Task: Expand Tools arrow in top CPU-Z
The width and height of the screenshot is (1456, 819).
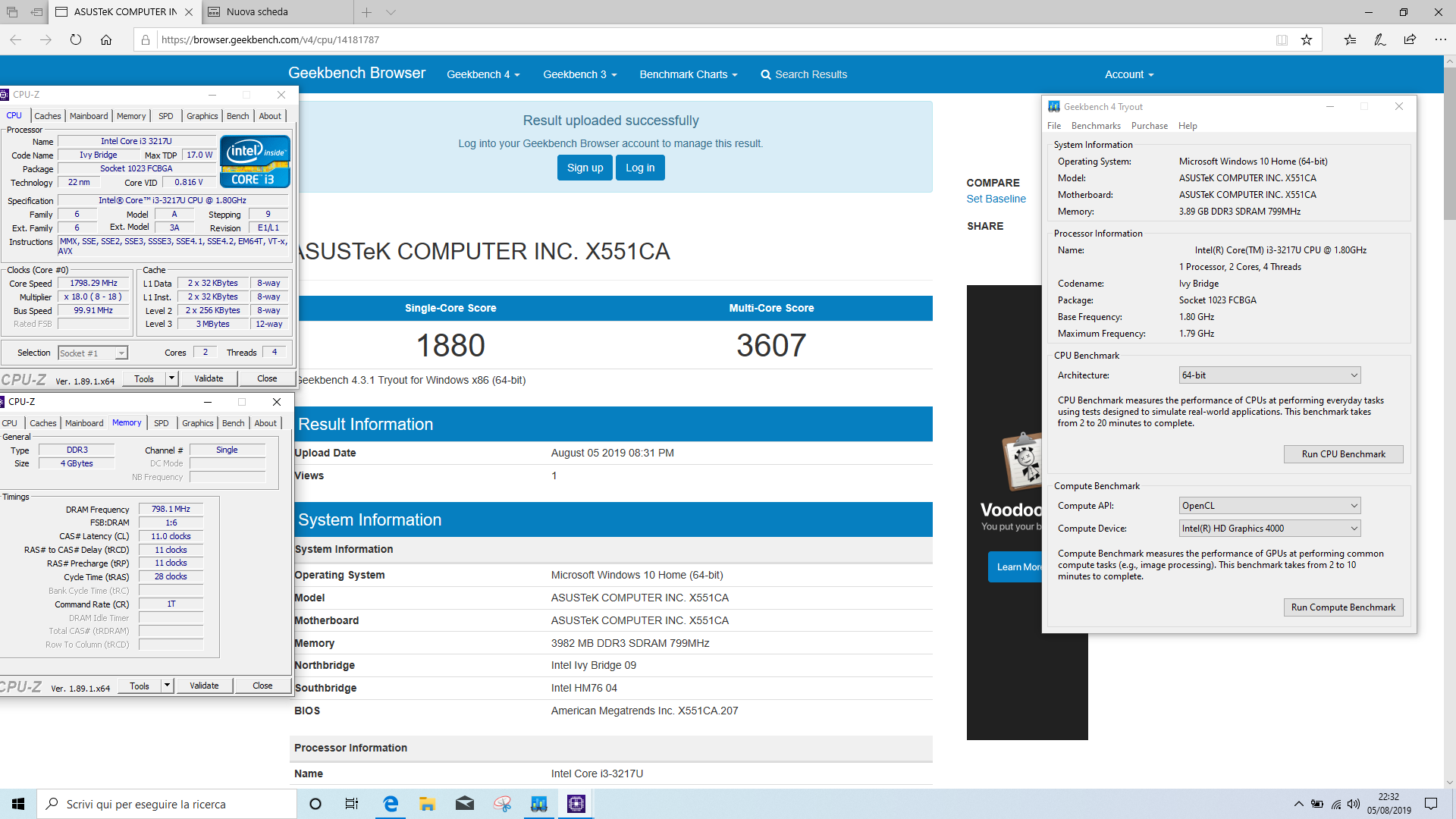Action: pos(171,378)
